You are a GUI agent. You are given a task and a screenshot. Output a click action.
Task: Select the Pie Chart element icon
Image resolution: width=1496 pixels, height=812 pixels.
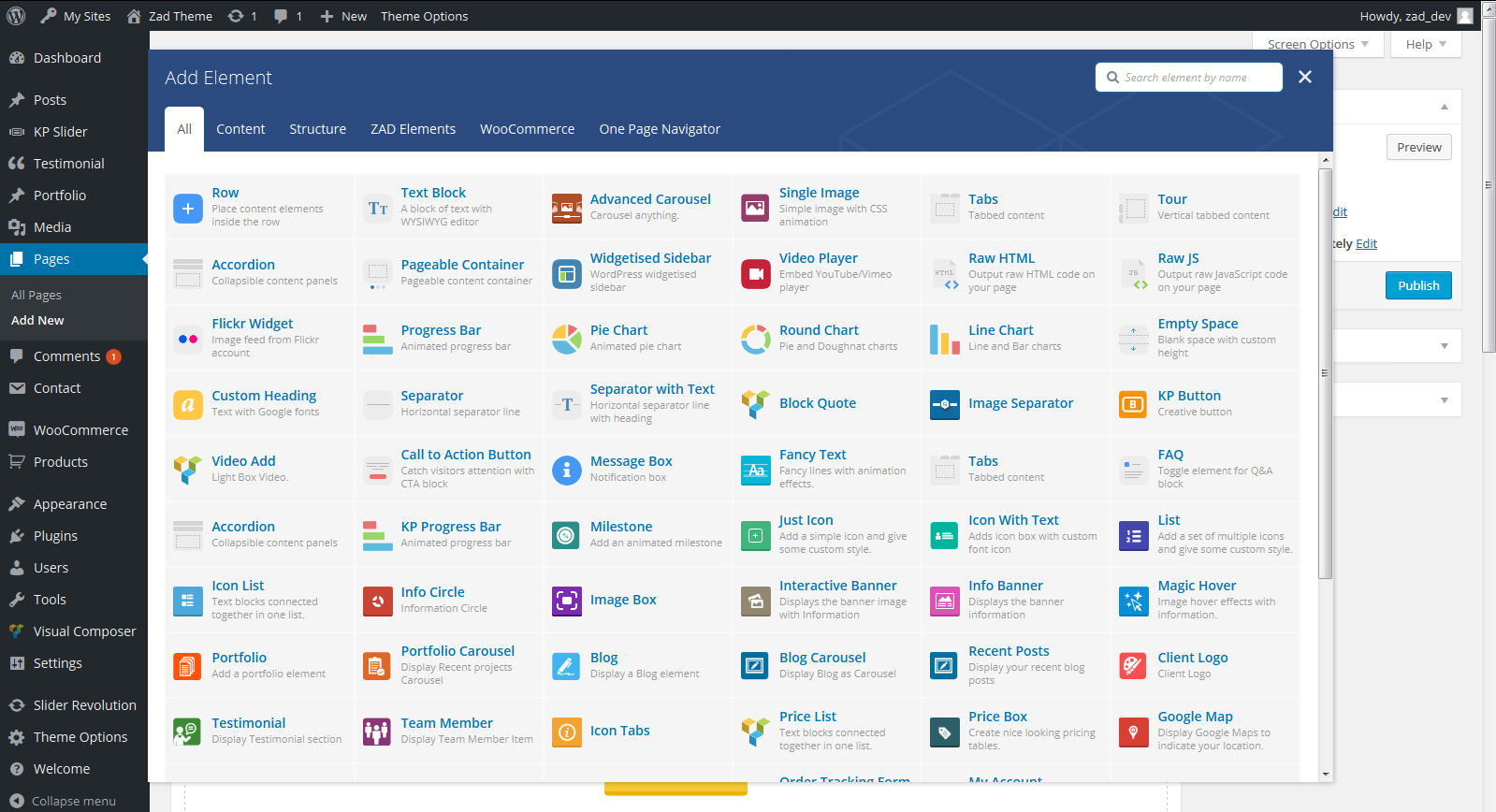point(566,339)
